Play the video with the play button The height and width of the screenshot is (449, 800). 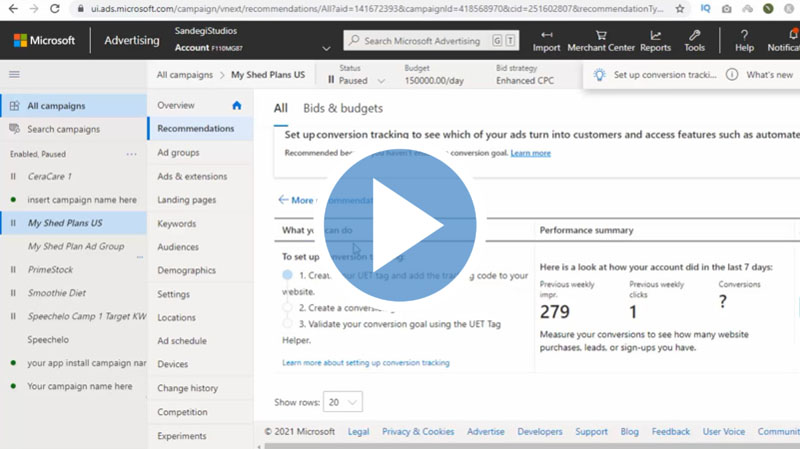pos(399,225)
